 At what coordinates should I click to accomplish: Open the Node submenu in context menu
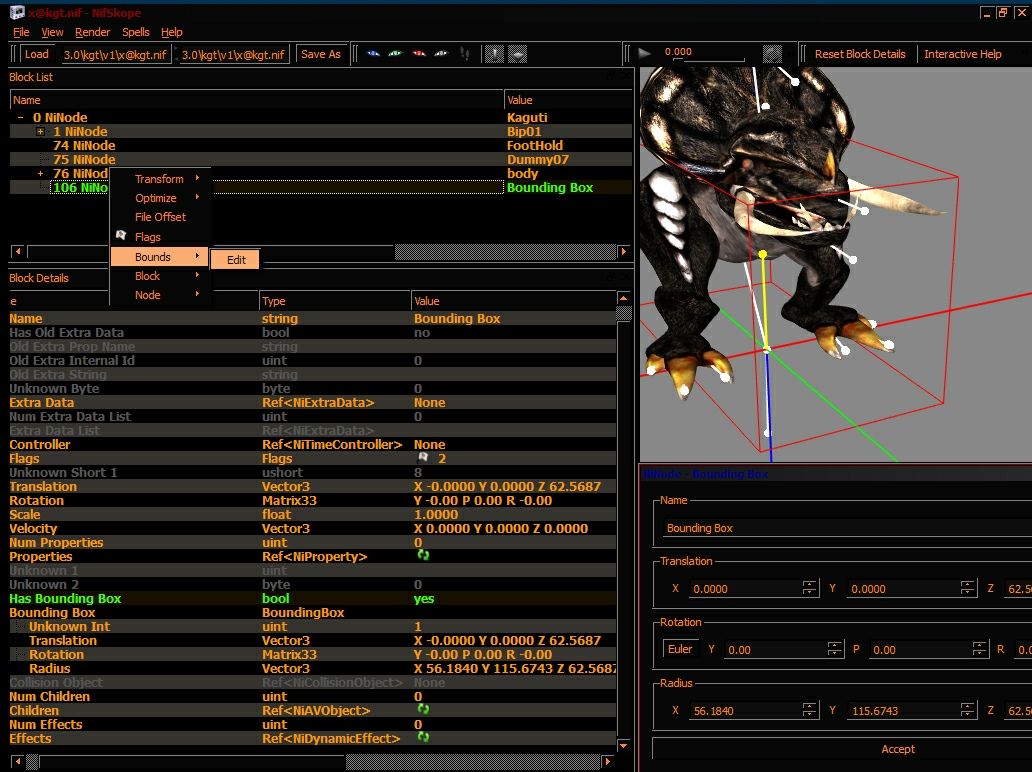click(x=160, y=295)
